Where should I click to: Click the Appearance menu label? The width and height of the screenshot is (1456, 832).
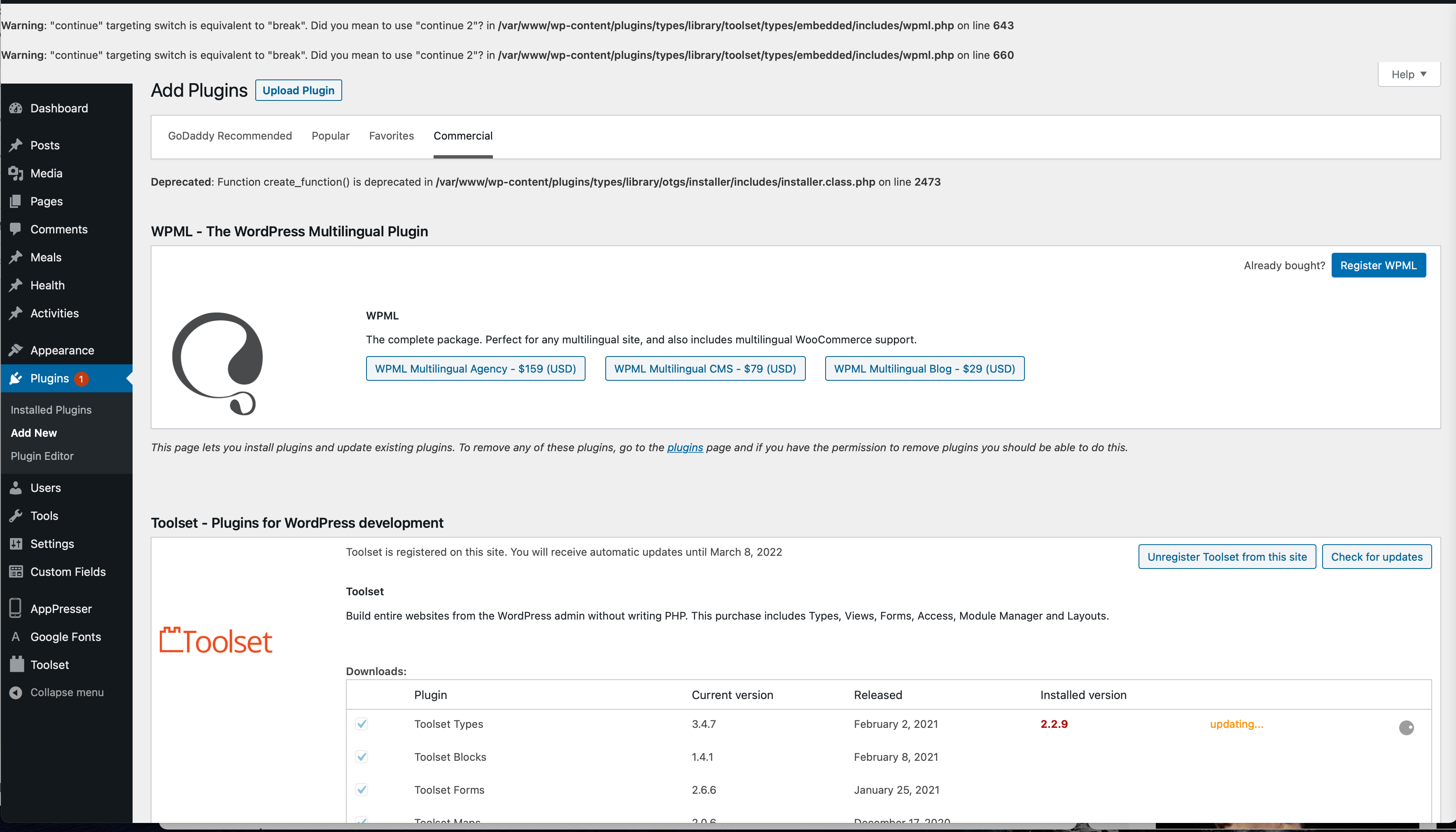pyautogui.click(x=62, y=350)
